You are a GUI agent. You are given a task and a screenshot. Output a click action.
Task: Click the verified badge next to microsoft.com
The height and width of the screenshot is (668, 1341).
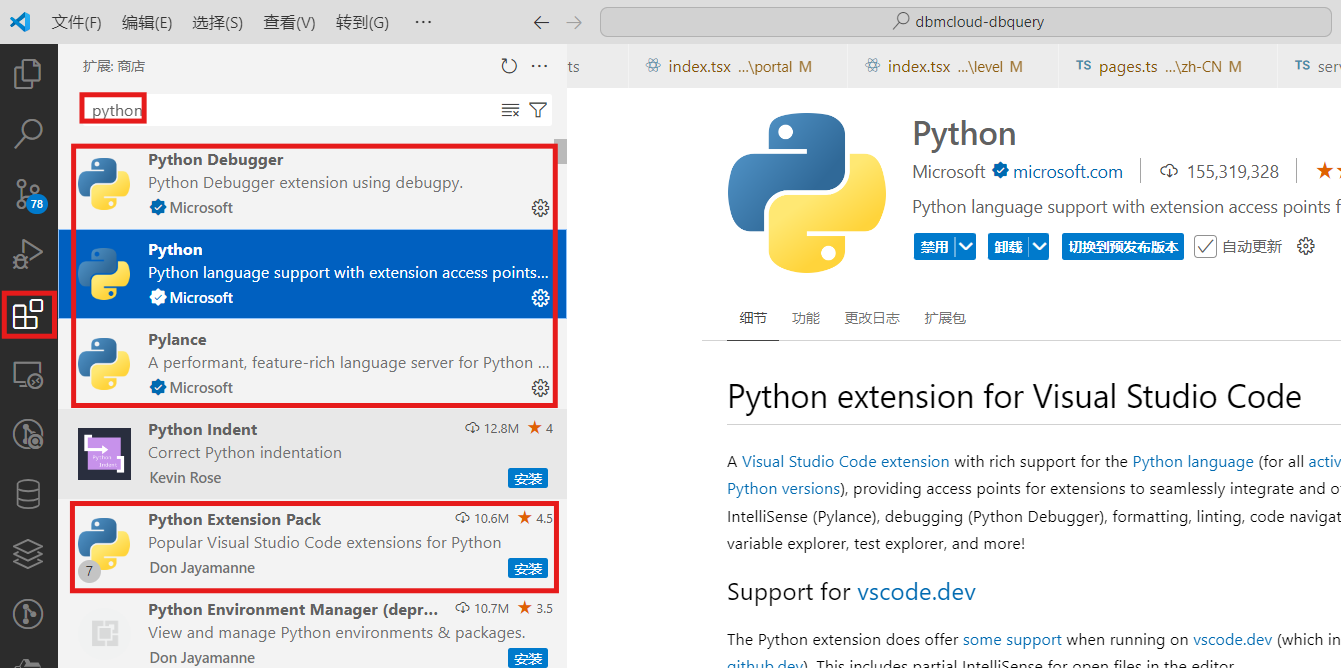coord(1000,172)
